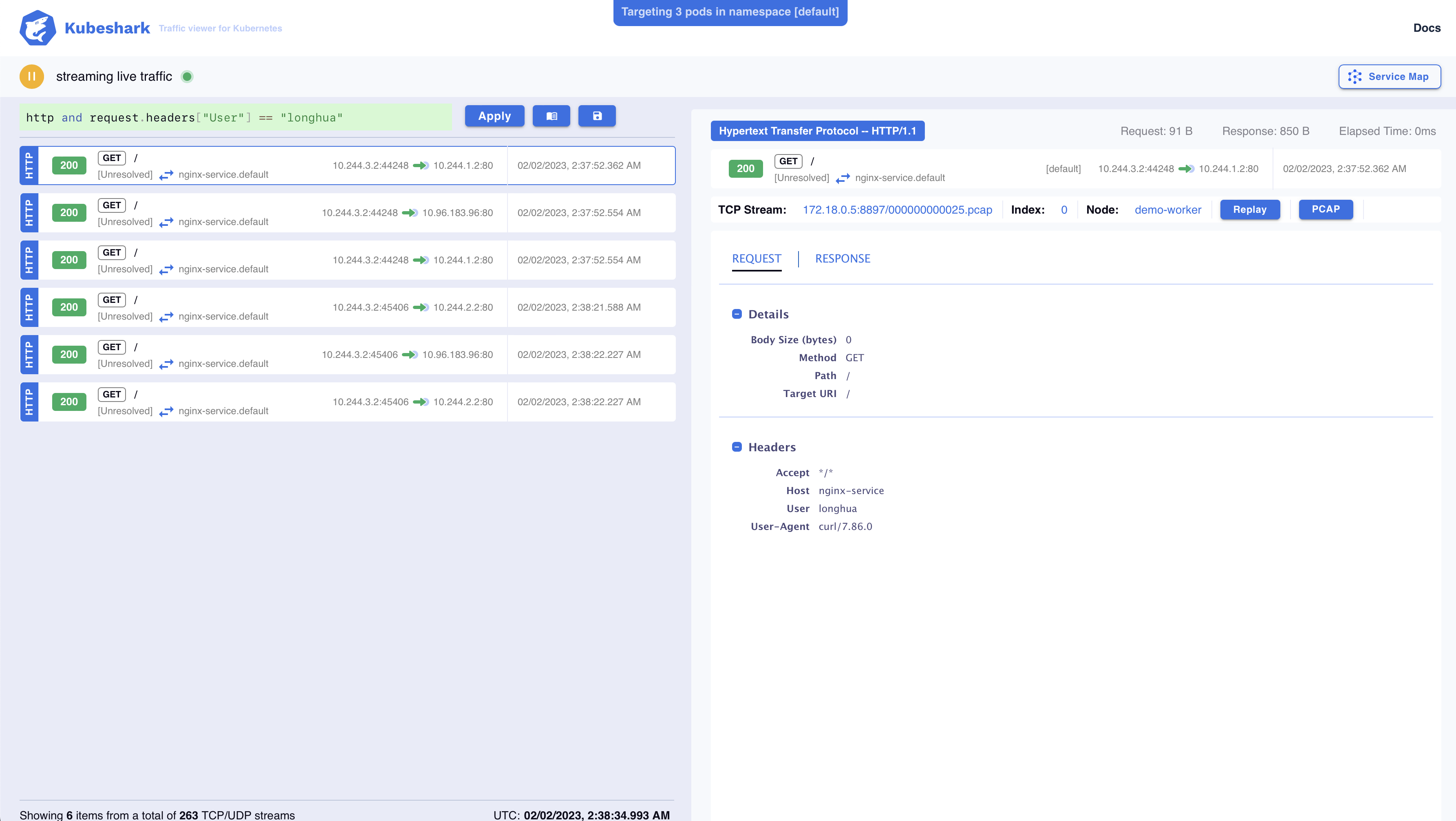Collapse the Details section
Image resolution: width=1456 pixels, height=821 pixels.
point(737,314)
